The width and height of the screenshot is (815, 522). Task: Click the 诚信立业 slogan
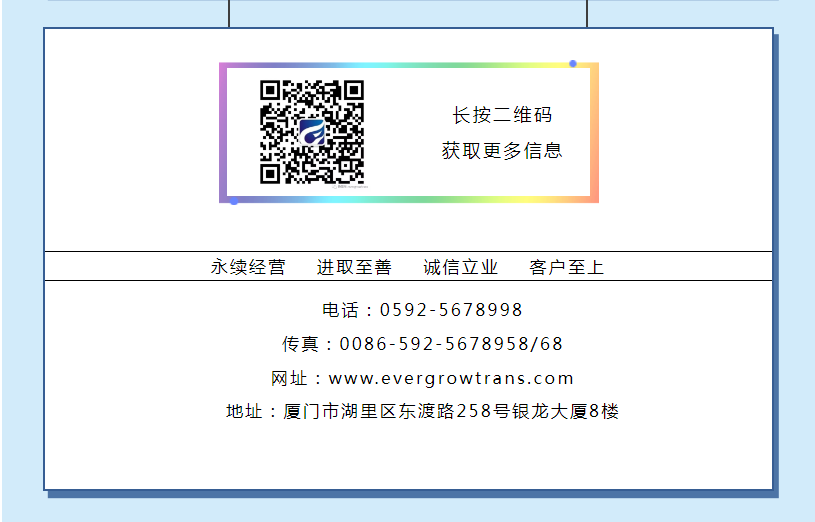tap(461, 267)
